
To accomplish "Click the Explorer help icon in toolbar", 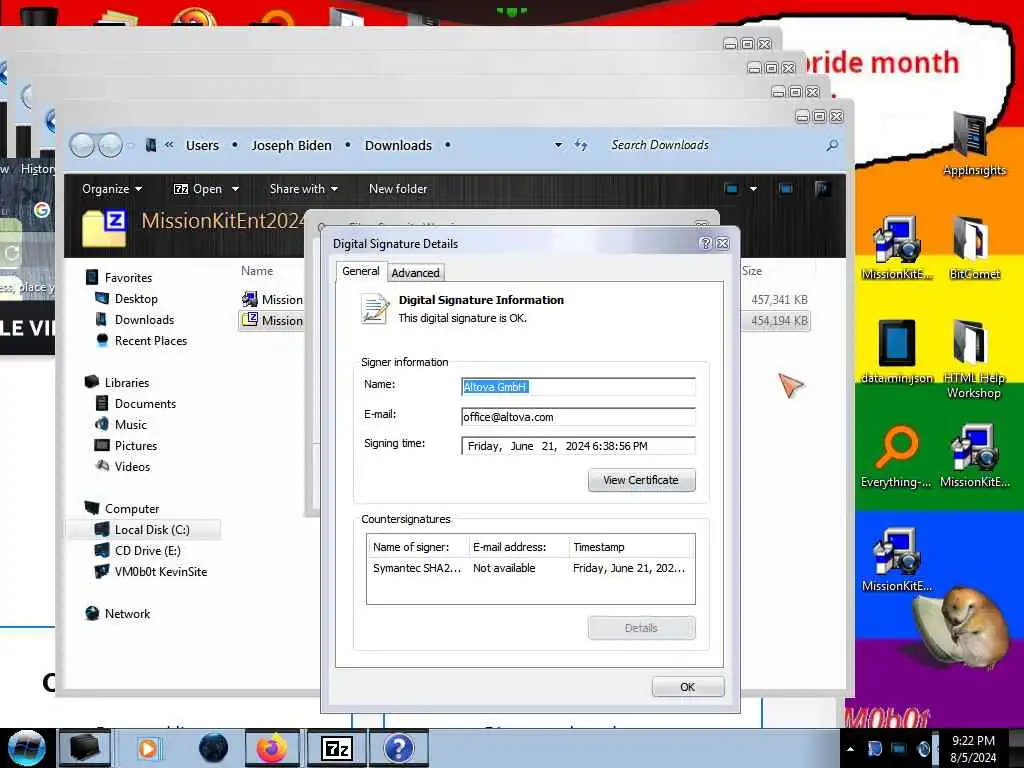I will [x=822, y=189].
